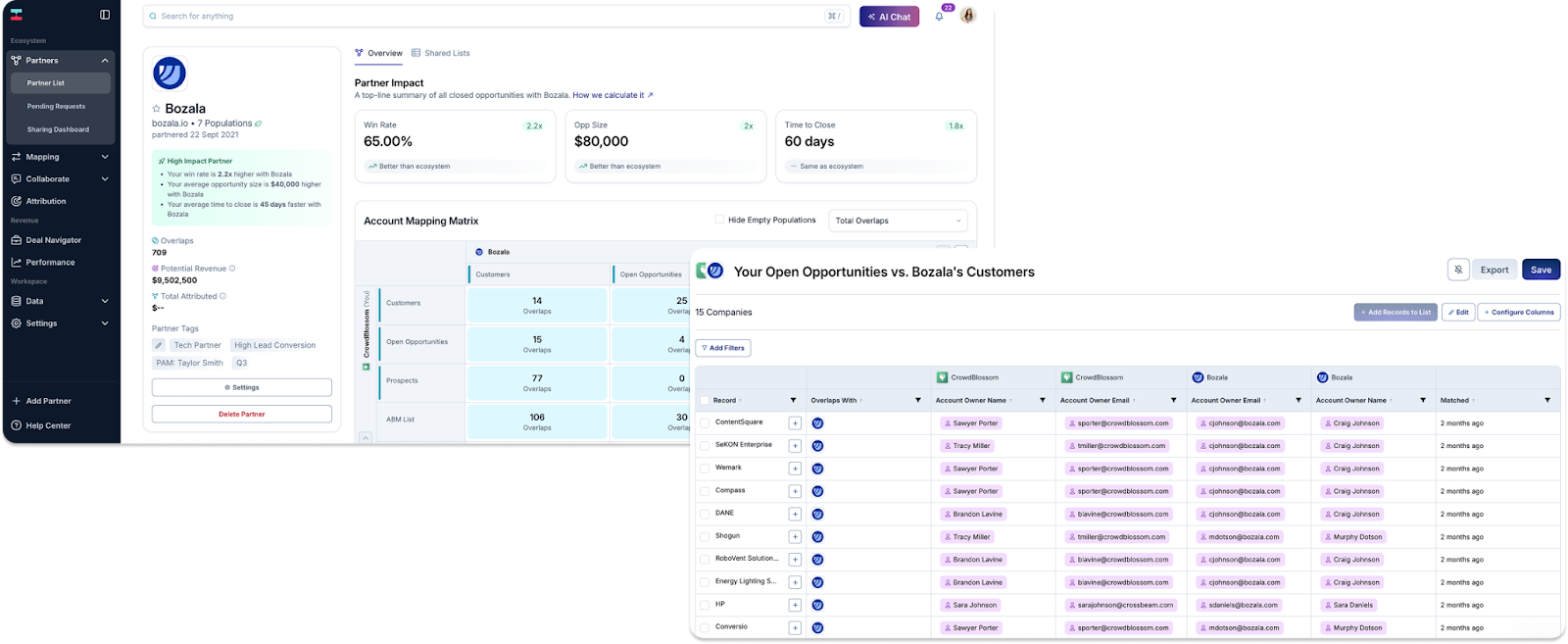Viewport: 1568px width, 644px height.
Task: Expand the Data sidebar section
Action: pyautogui.click(x=105, y=301)
